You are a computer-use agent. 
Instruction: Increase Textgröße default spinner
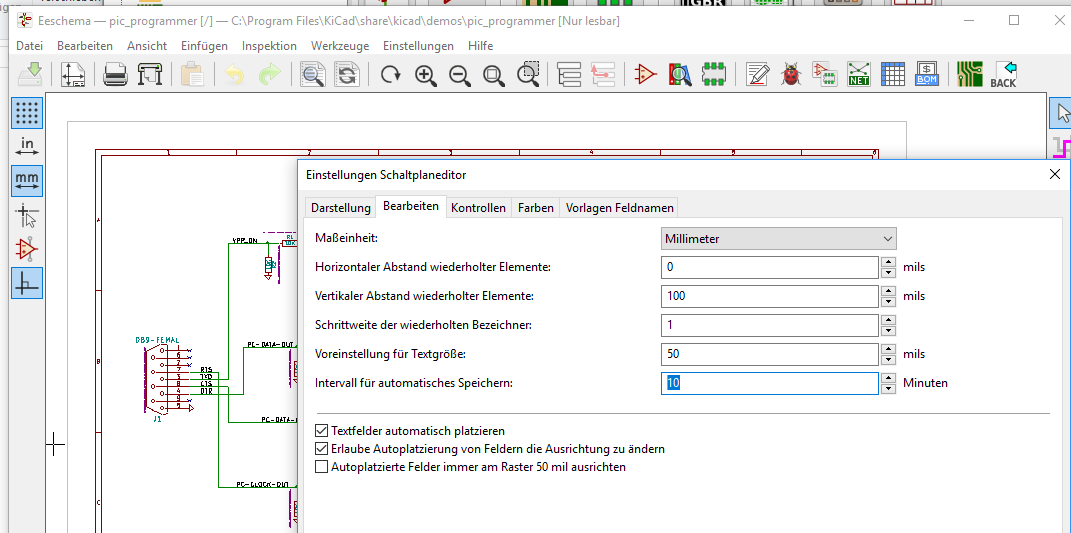888,348
